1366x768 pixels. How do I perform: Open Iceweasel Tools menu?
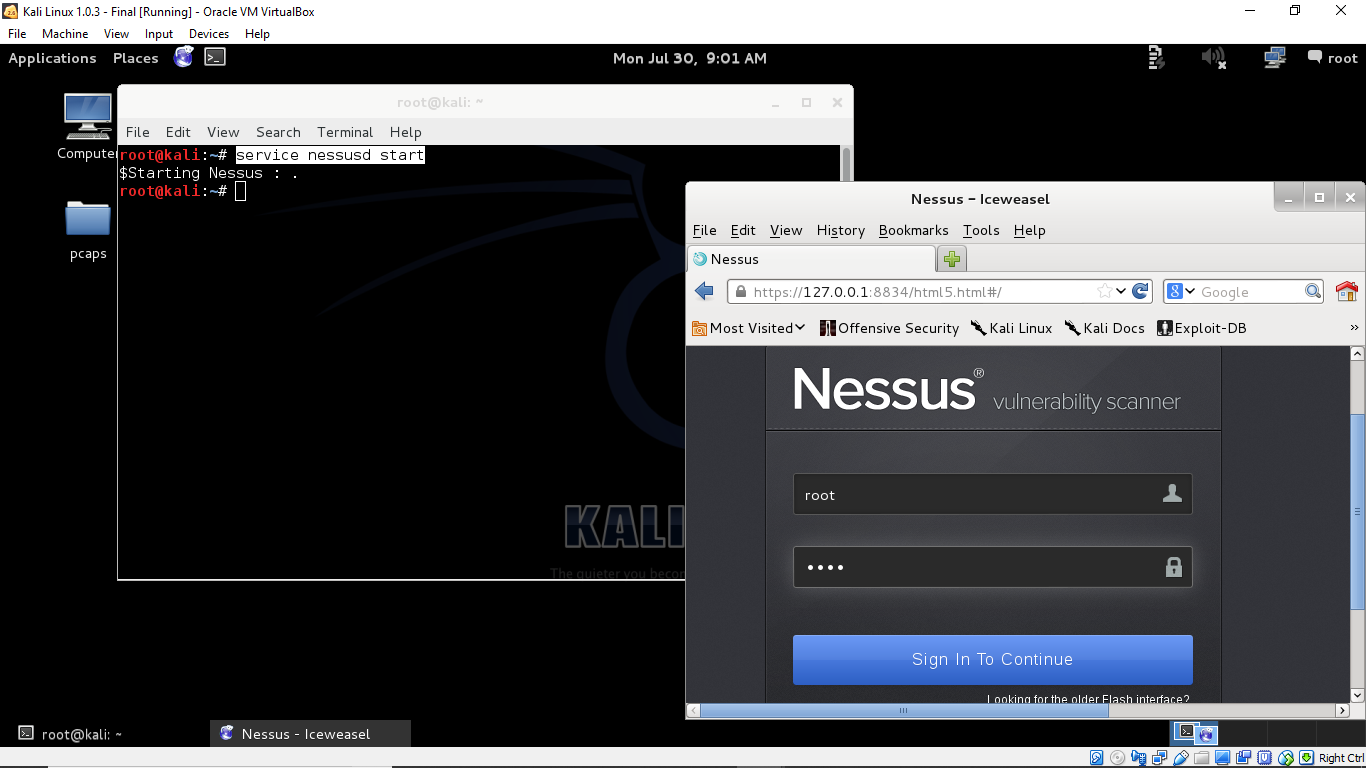point(981,230)
